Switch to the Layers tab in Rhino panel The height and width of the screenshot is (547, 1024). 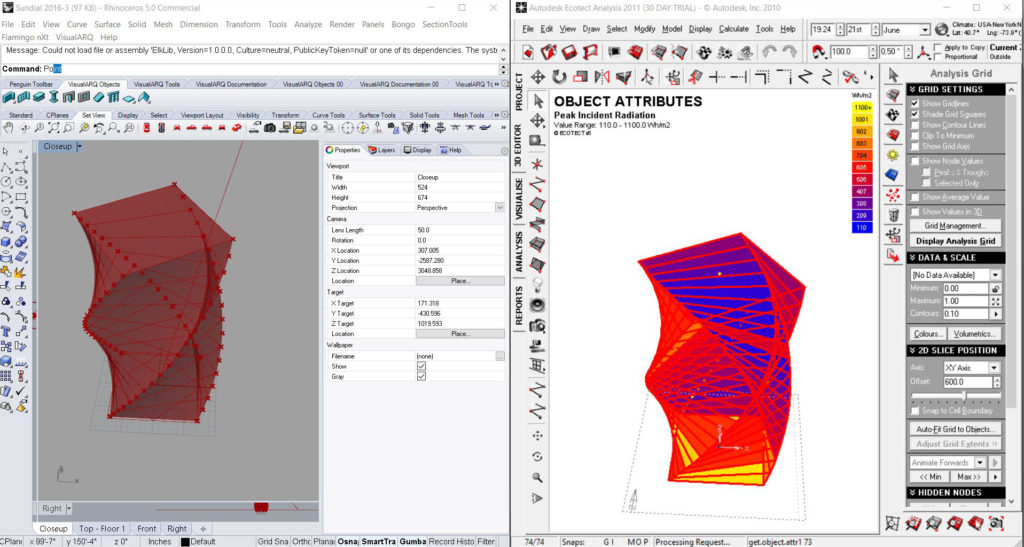382,150
